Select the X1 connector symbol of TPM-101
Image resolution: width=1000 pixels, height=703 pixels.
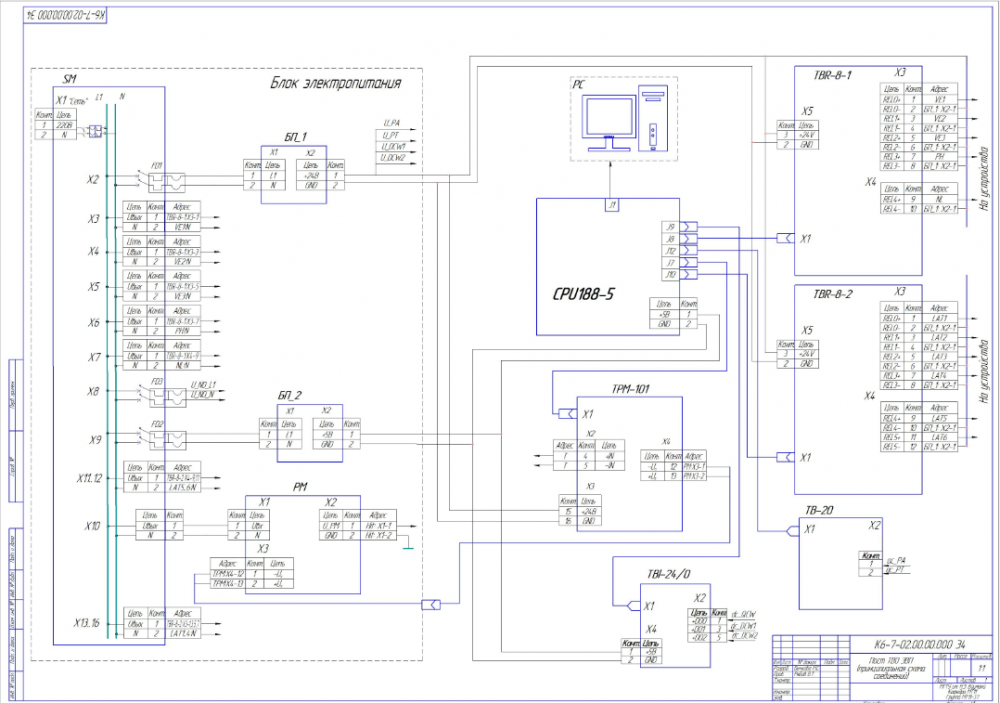568,413
